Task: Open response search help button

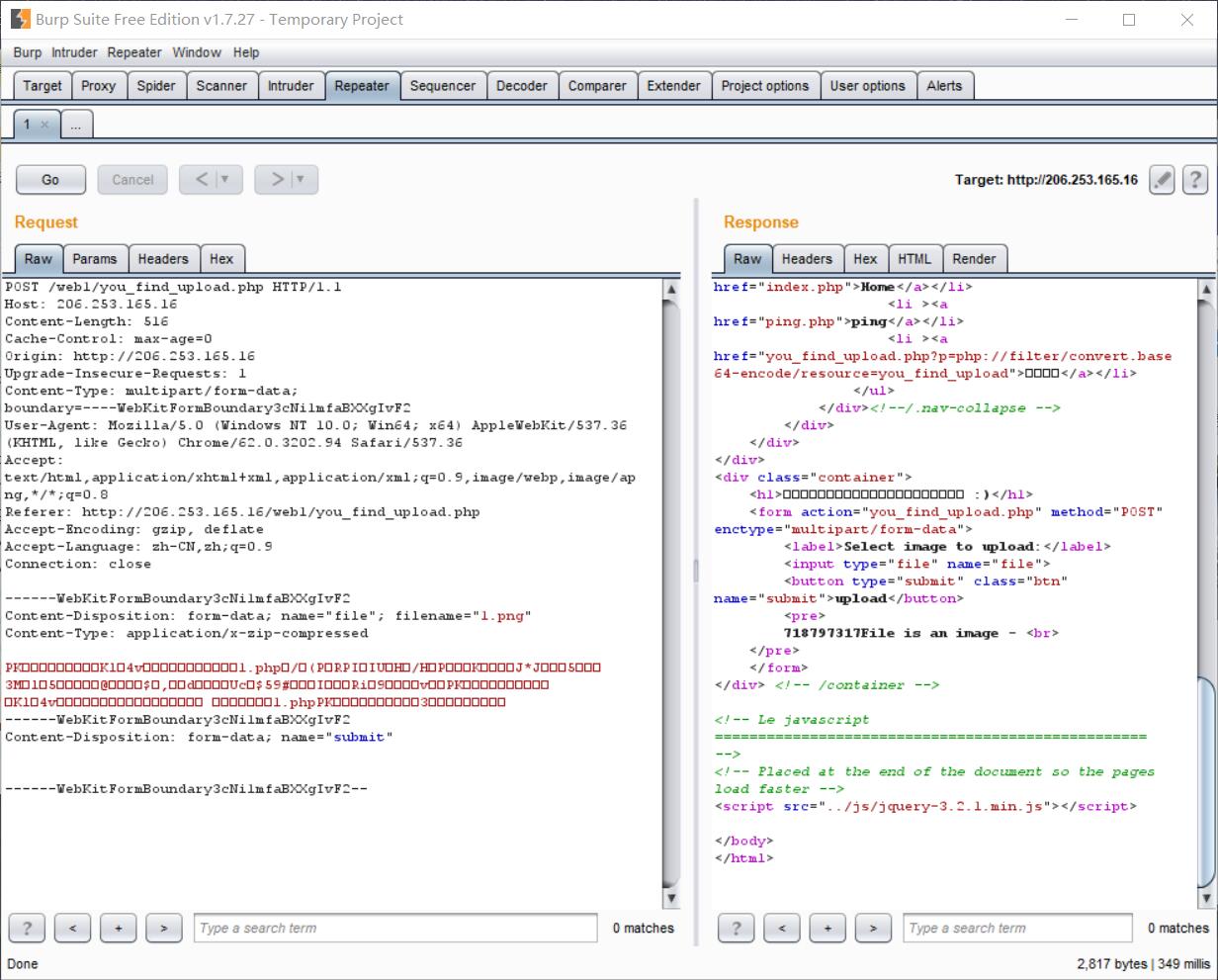Action: (x=737, y=928)
